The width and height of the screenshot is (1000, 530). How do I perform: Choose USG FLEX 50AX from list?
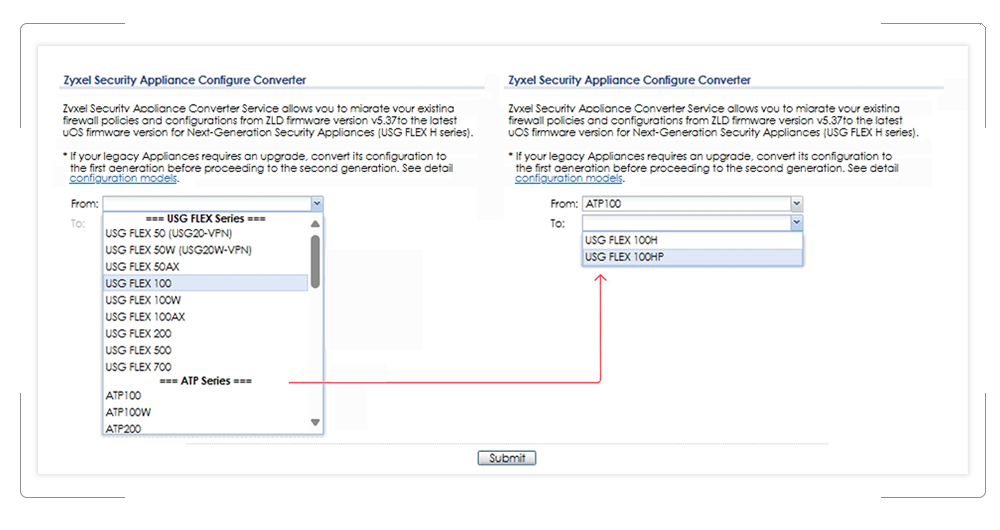205,267
